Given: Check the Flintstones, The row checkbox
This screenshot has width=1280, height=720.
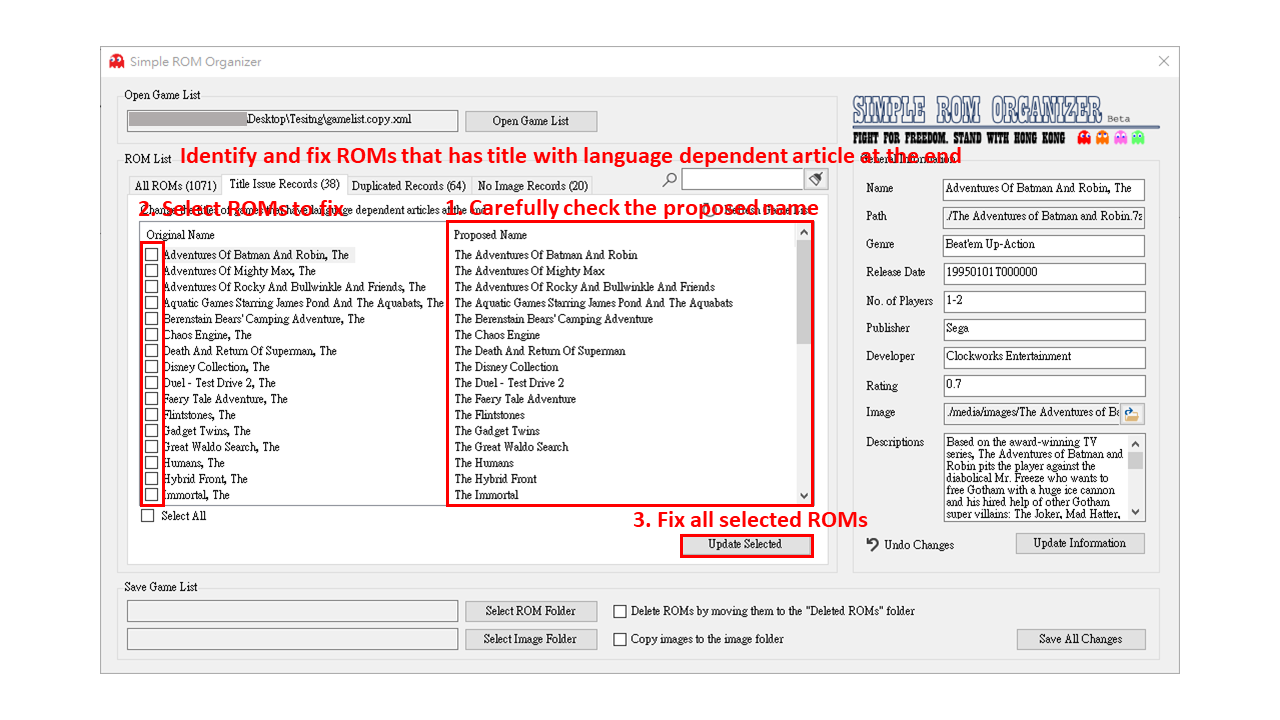Looking at the screenshot, I should click(x=151, y=415).
